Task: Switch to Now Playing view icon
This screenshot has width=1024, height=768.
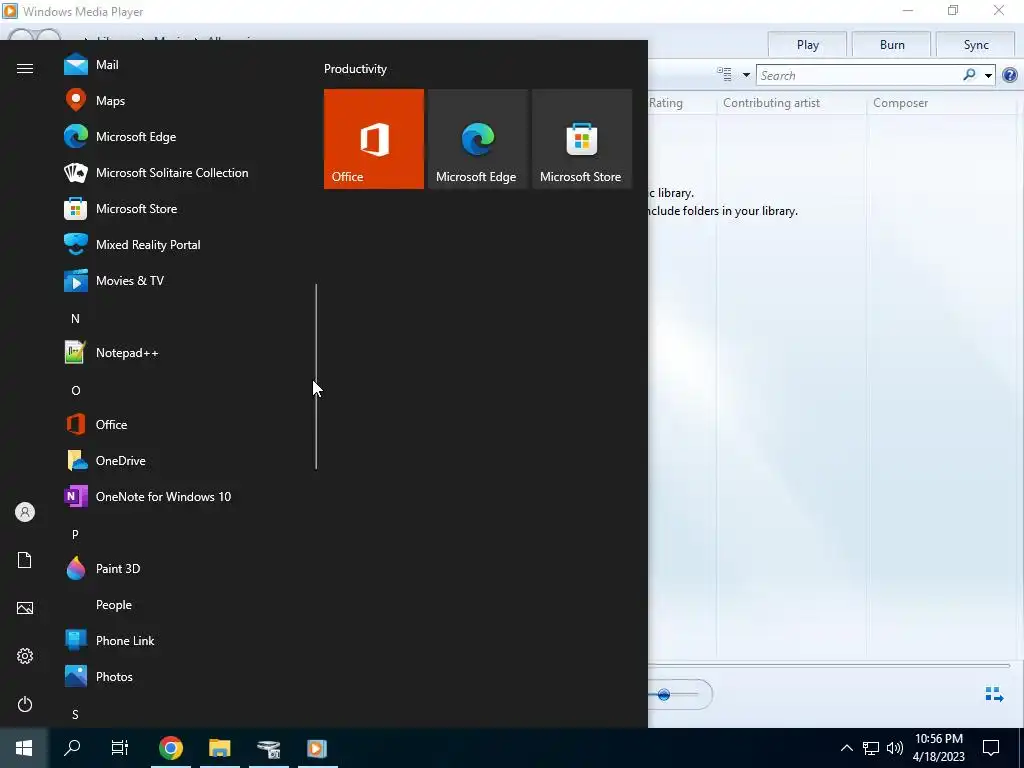Action: [994, 695]
